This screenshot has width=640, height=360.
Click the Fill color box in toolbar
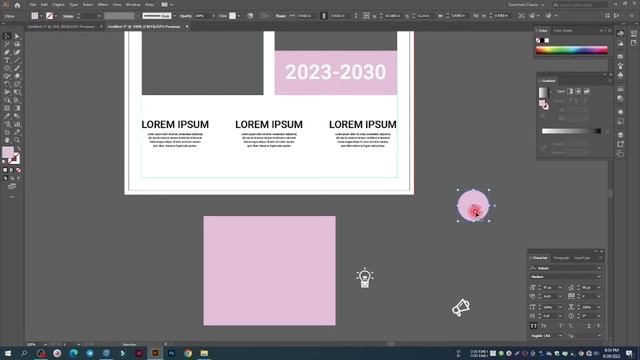coord(8,152)
